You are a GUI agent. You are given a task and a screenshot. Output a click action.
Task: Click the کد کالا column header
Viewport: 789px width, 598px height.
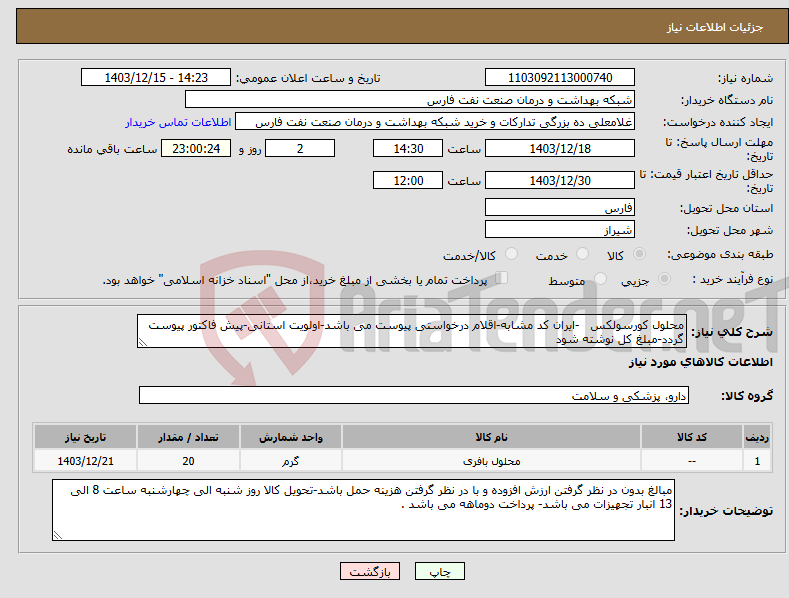pyautogui.click(x=692, y=437)
